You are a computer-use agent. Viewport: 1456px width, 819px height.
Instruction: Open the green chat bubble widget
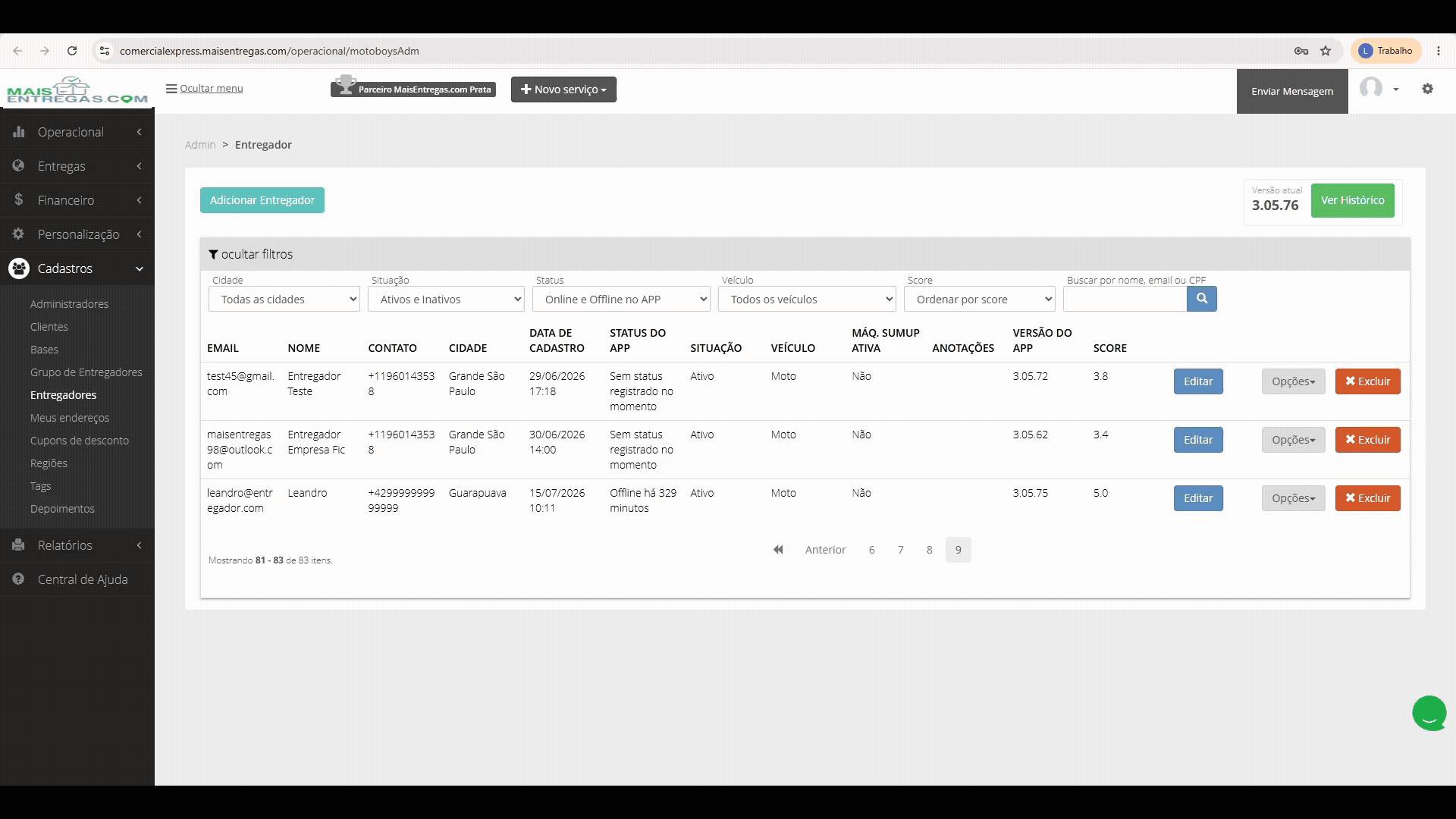coord(1429,713)
